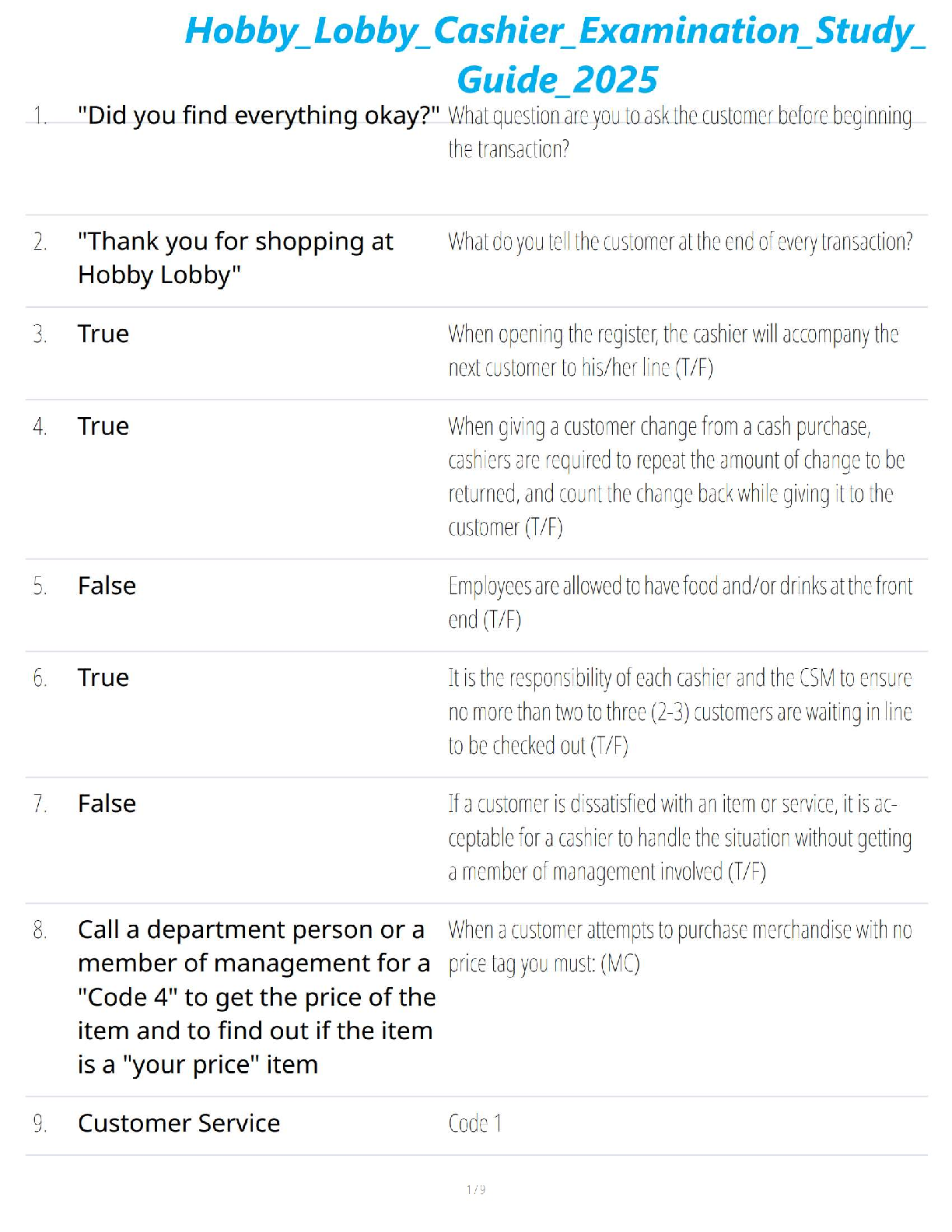Click the CSM responsibility question text

click(679, 712)
